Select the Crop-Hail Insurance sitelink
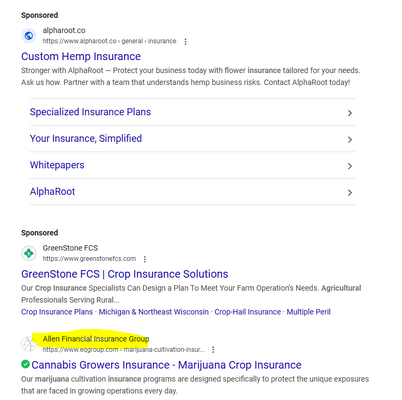The height and width of the screenshot is (400, 402). [248, 312]
